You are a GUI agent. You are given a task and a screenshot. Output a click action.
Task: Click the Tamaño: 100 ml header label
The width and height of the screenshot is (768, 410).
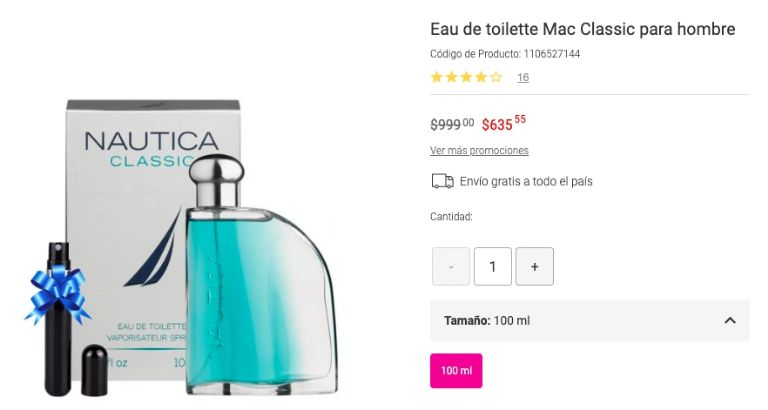[x=487, y=320]
